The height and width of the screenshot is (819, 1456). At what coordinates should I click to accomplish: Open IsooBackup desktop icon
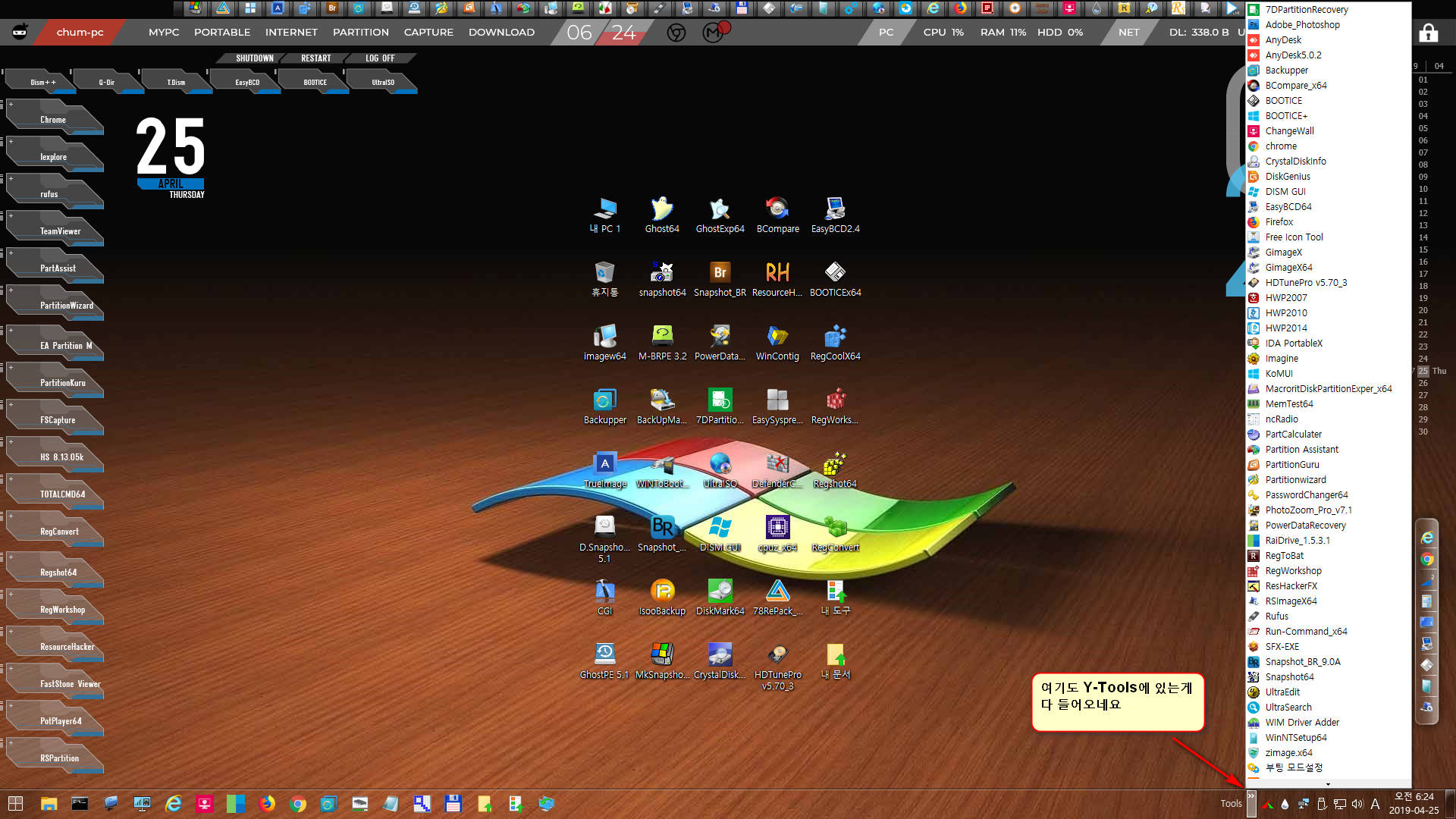(x=662, y=597)
